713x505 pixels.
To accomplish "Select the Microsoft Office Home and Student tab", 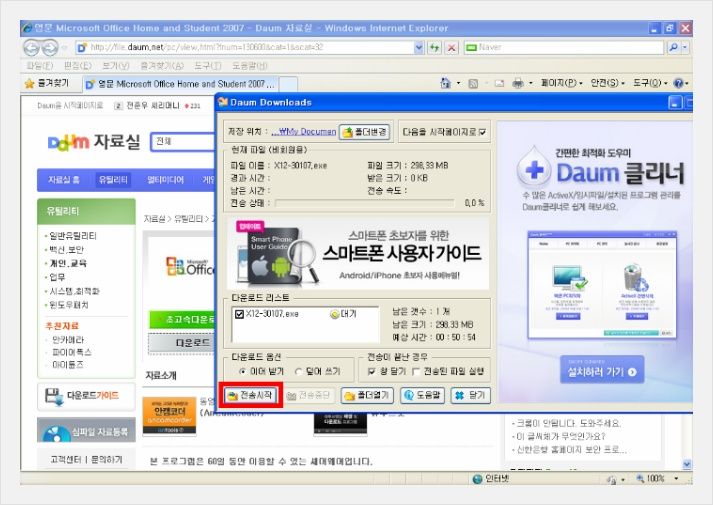I will coord(180,84).
